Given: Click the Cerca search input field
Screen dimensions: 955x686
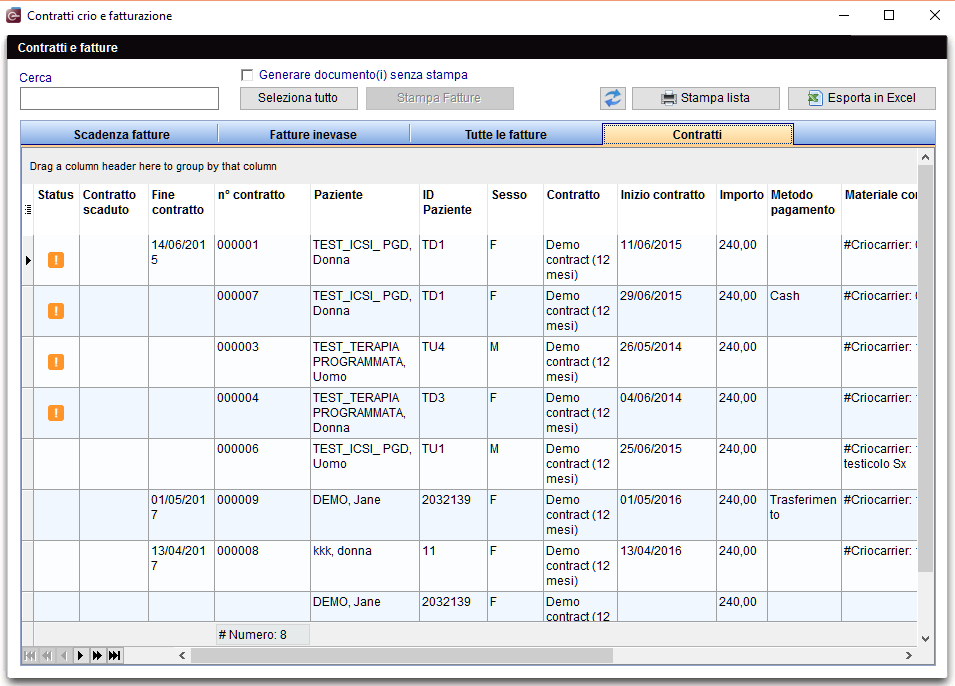Looking at the screenshot, I should (x=119, y=99).
